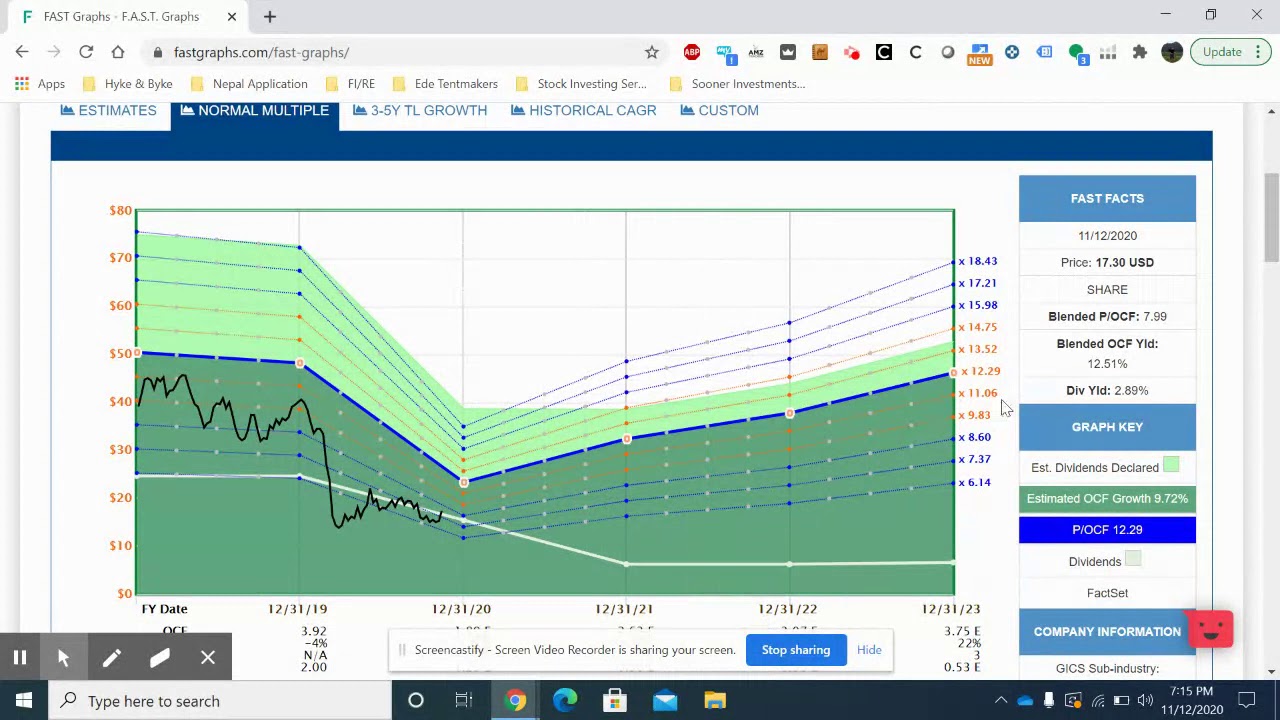Reload the Fast Graphs page
The image size is (1280, 720).
86,52
